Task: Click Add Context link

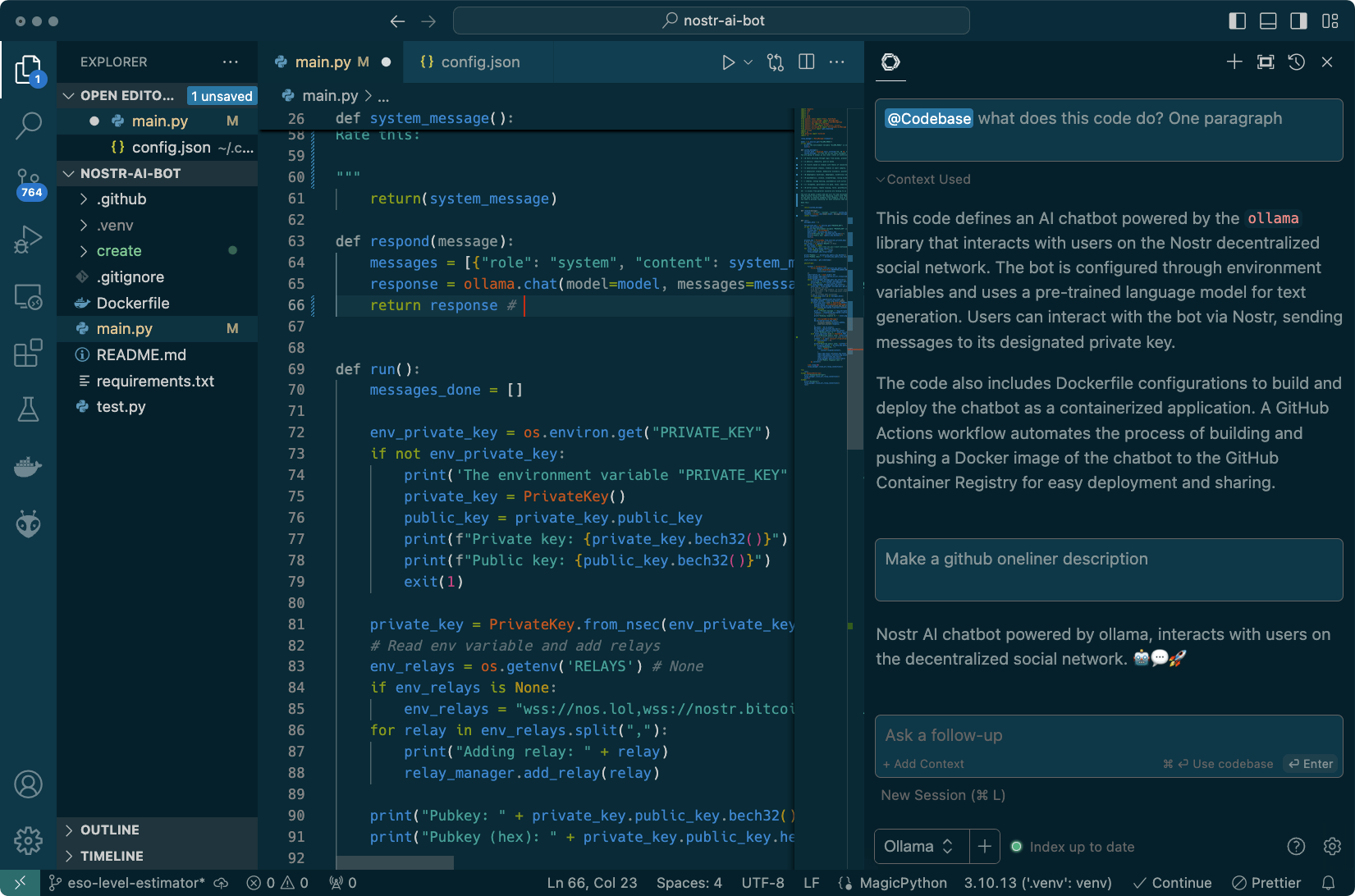Action: coord(923,764)
